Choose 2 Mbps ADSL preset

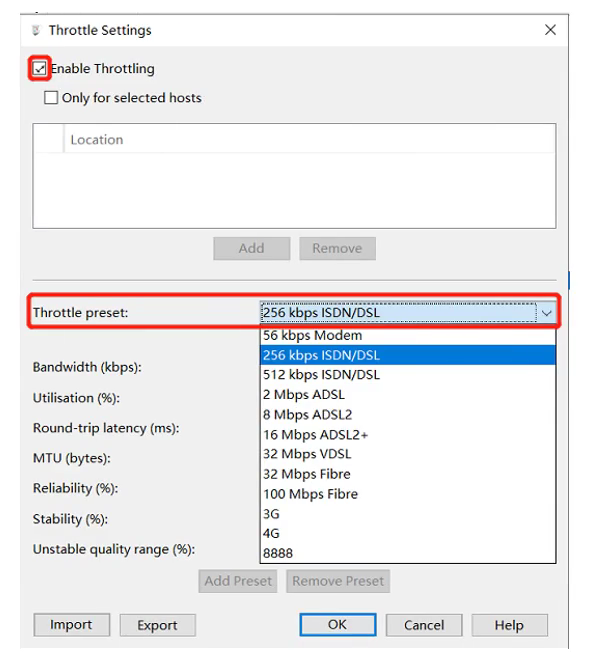(408, 395)
